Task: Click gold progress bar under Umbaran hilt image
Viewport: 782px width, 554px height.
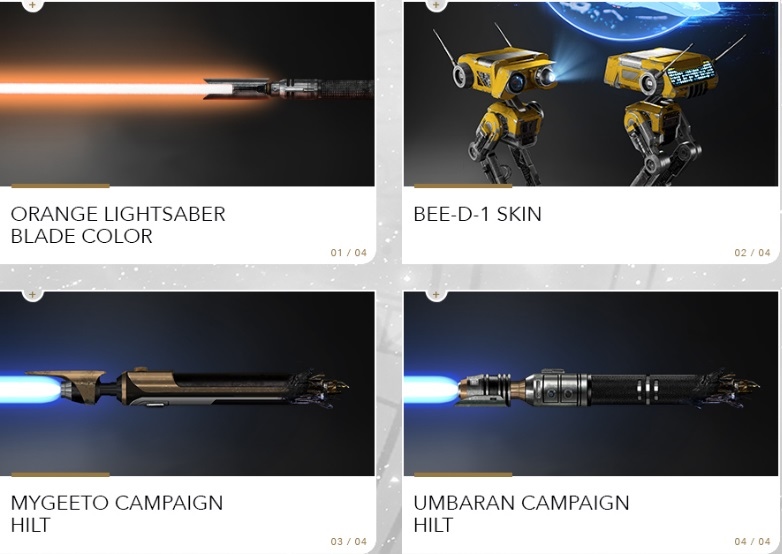Action: tap(463, 475)
